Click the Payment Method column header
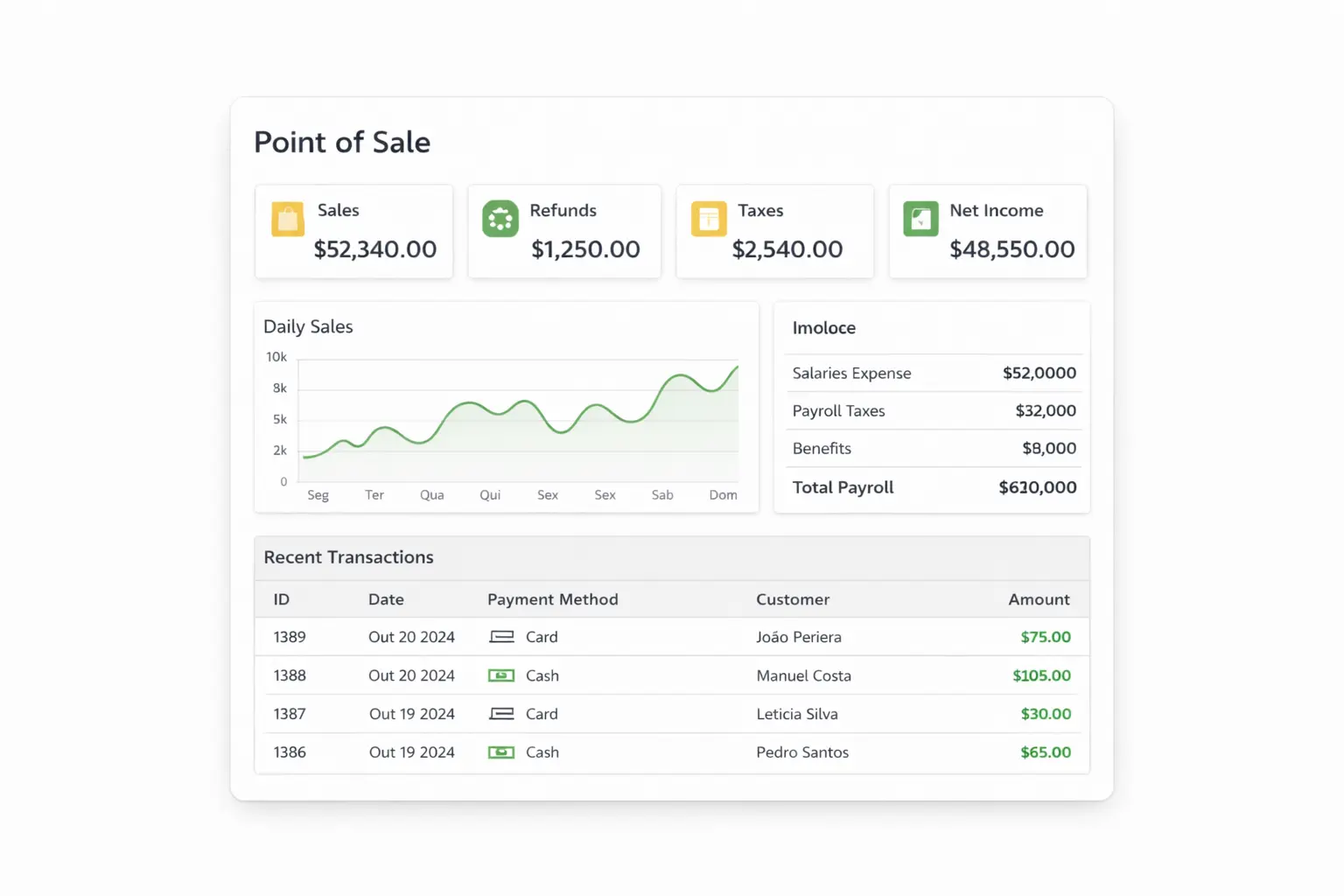 pyautogui.click(x=553, y=598)
